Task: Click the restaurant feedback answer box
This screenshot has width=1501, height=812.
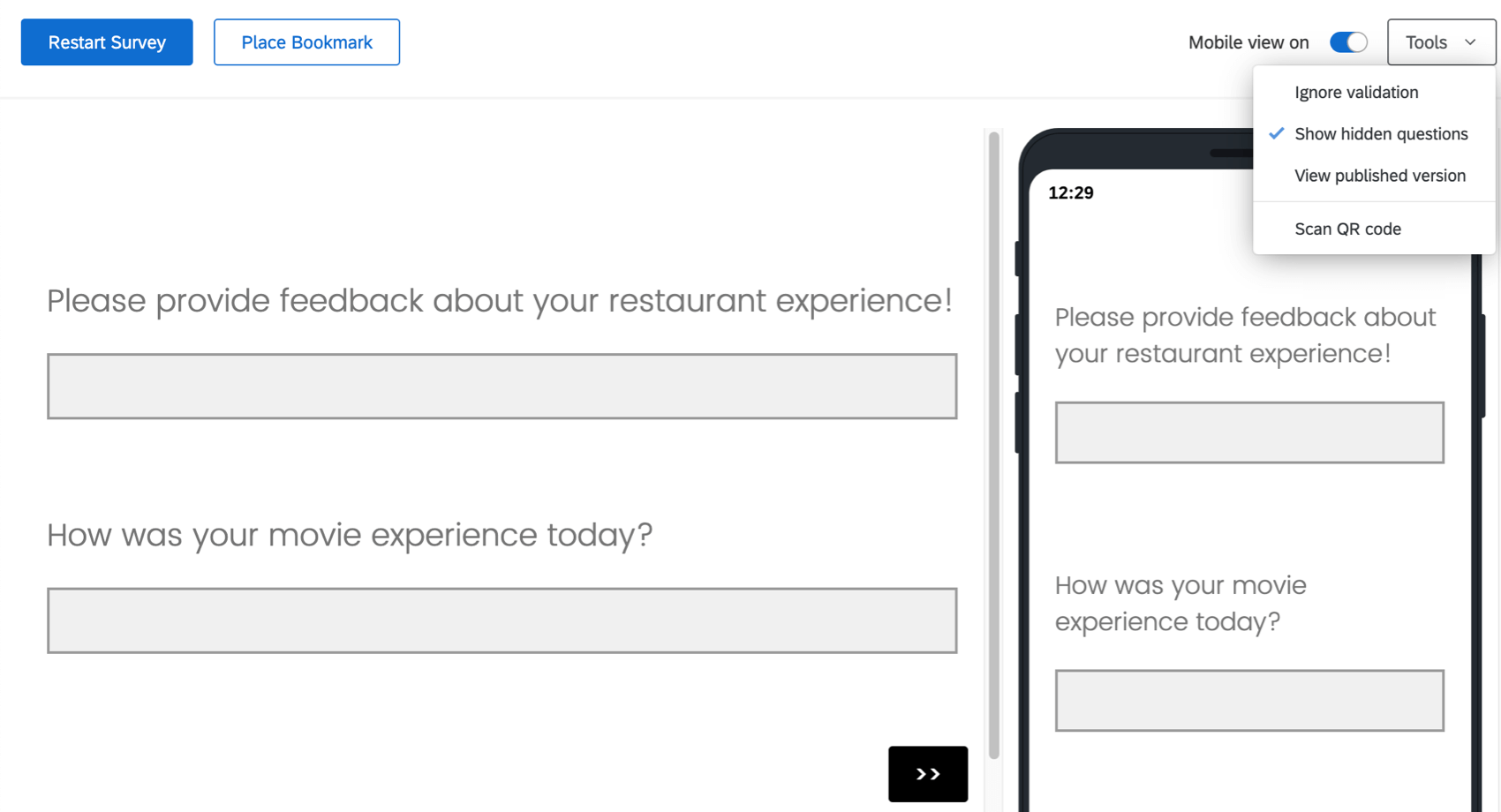Action: point(502,386)
